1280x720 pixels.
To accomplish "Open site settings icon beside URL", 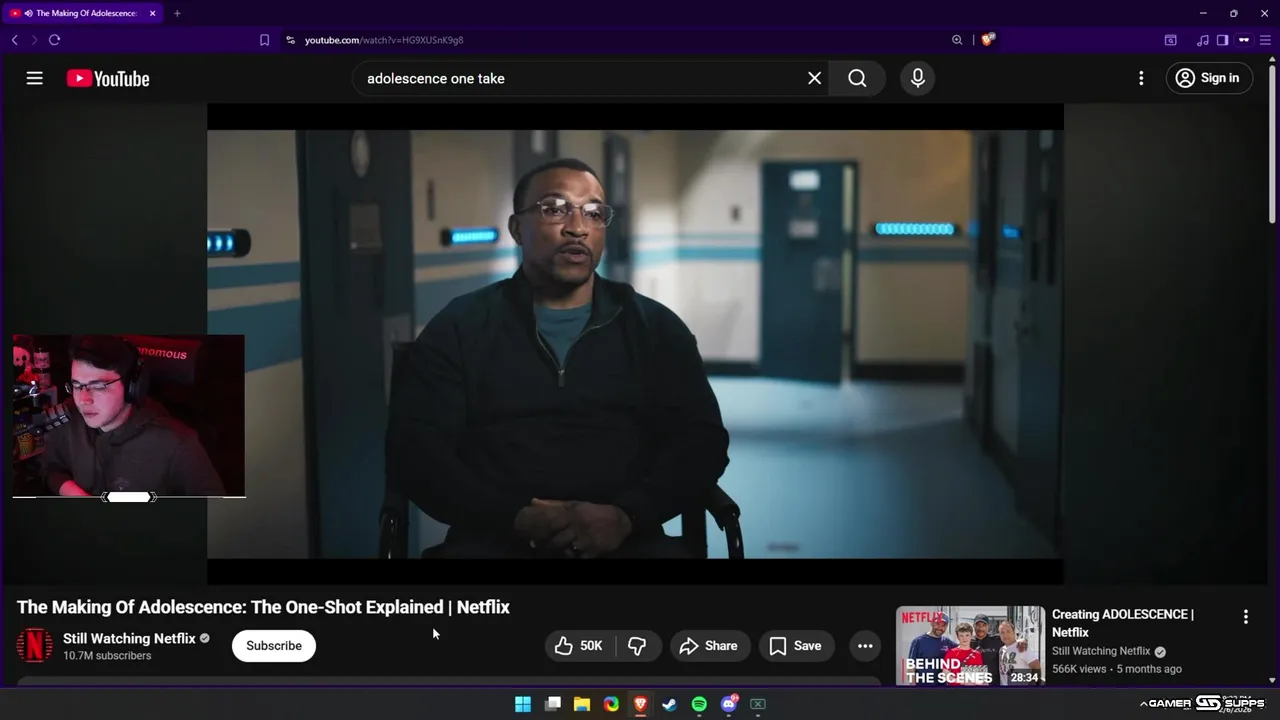I will 291,40.
